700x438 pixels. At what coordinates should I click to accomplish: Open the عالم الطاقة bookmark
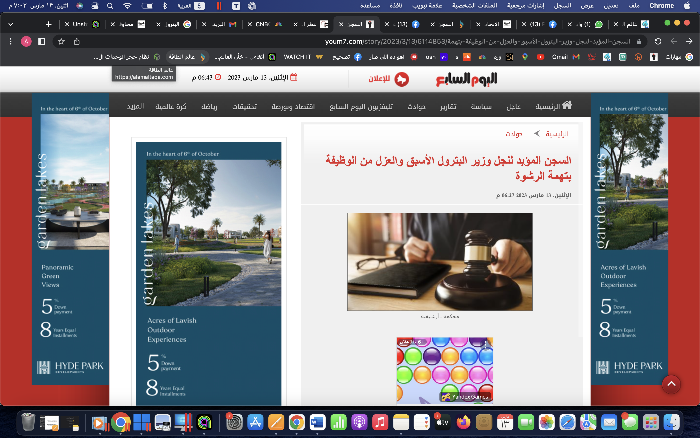(x=187, y=57)
